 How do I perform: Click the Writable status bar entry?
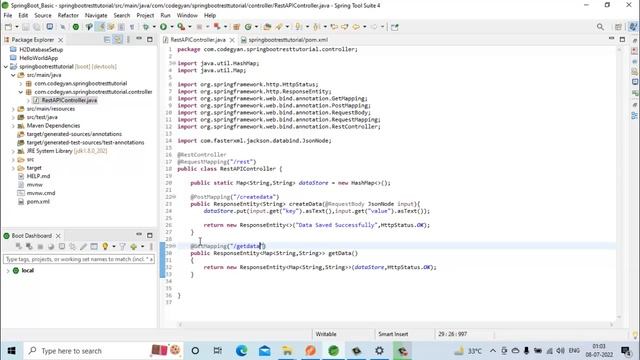click(x=326, y=334)
